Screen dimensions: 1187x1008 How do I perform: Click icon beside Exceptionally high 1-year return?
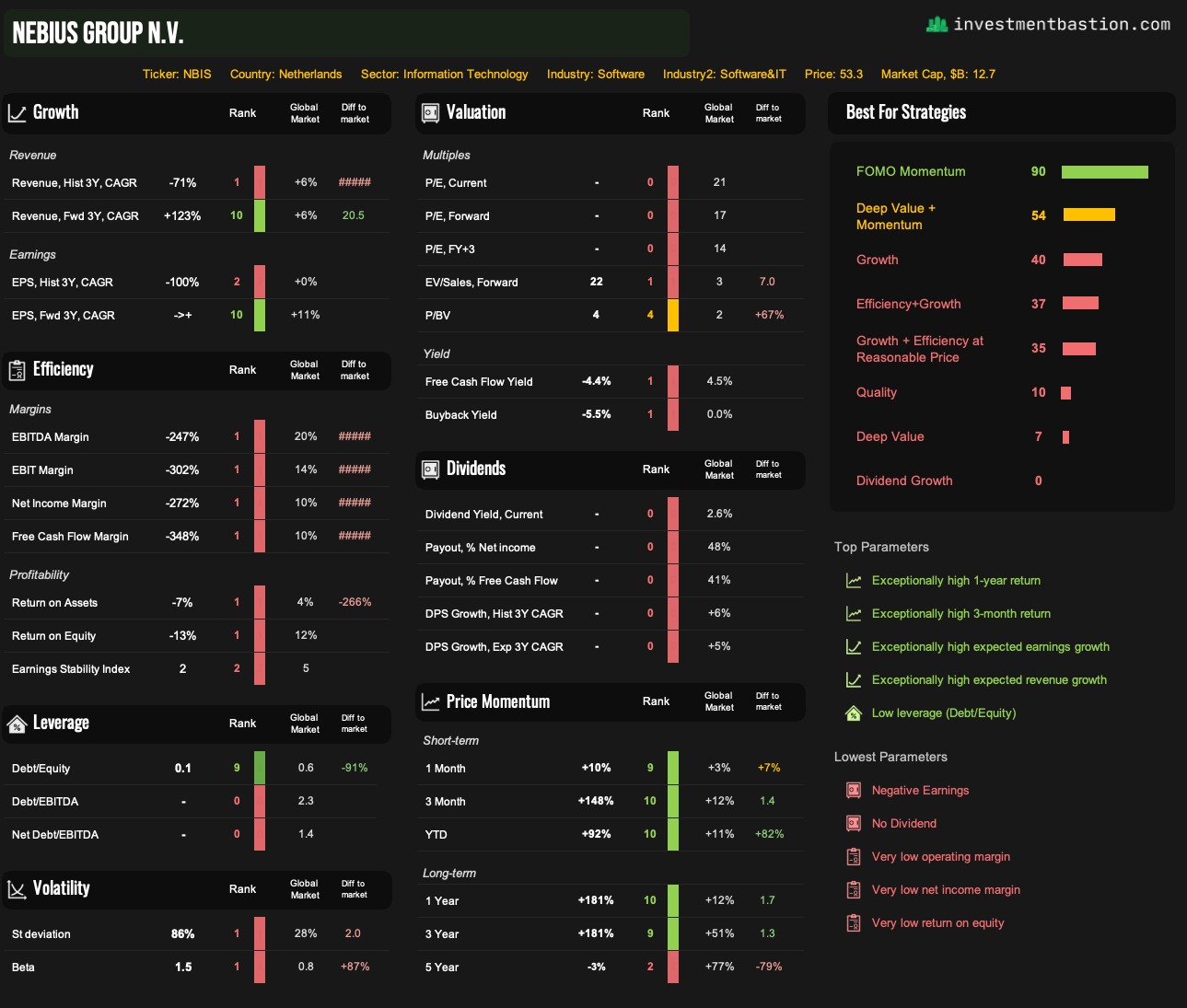(x=854, y=581)
